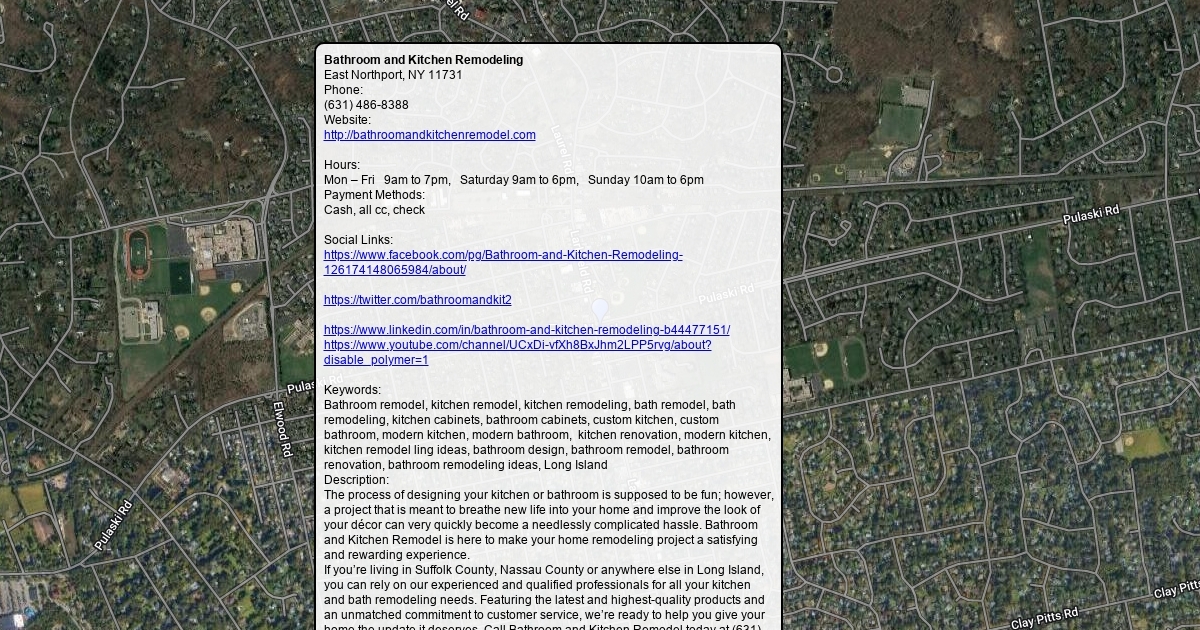
Task: Click the Description heading
Action: (x=356, y=480)
